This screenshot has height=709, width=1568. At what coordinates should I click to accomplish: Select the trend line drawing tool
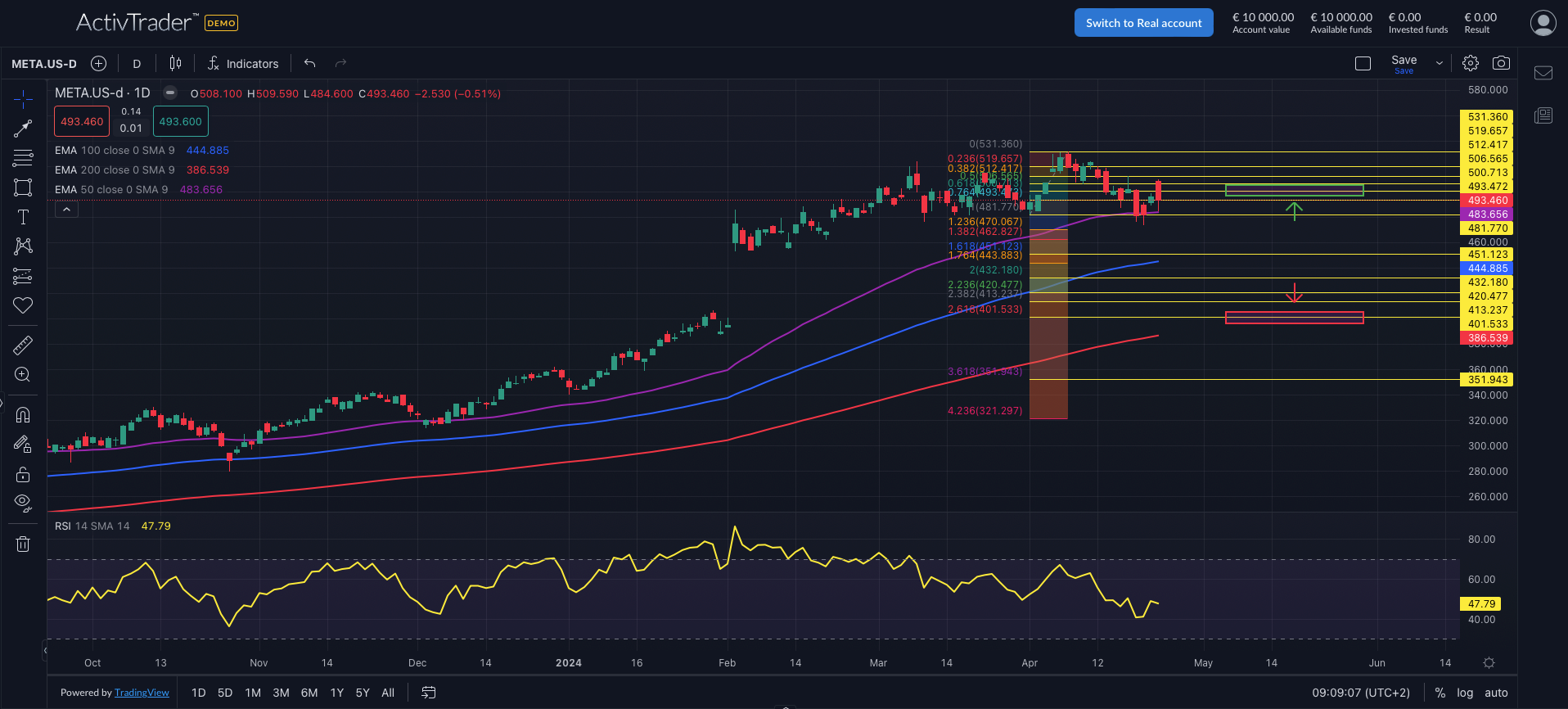point(23,129)
